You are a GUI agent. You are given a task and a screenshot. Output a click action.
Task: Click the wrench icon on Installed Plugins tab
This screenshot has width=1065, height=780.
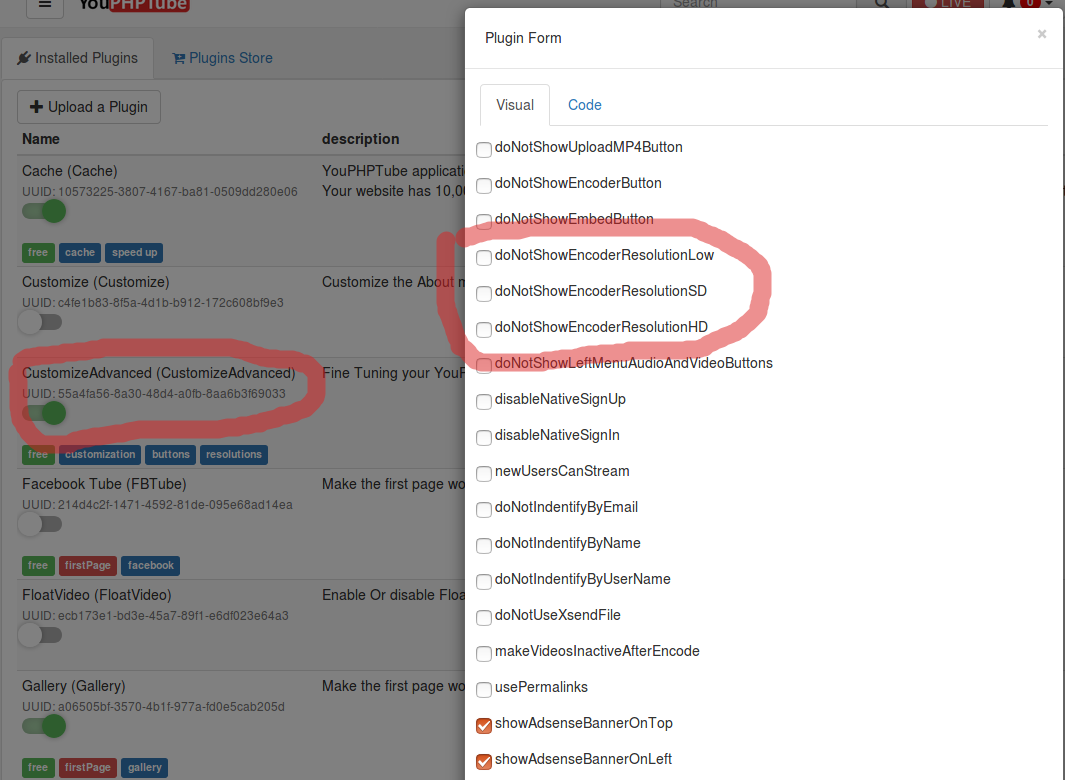24,57
